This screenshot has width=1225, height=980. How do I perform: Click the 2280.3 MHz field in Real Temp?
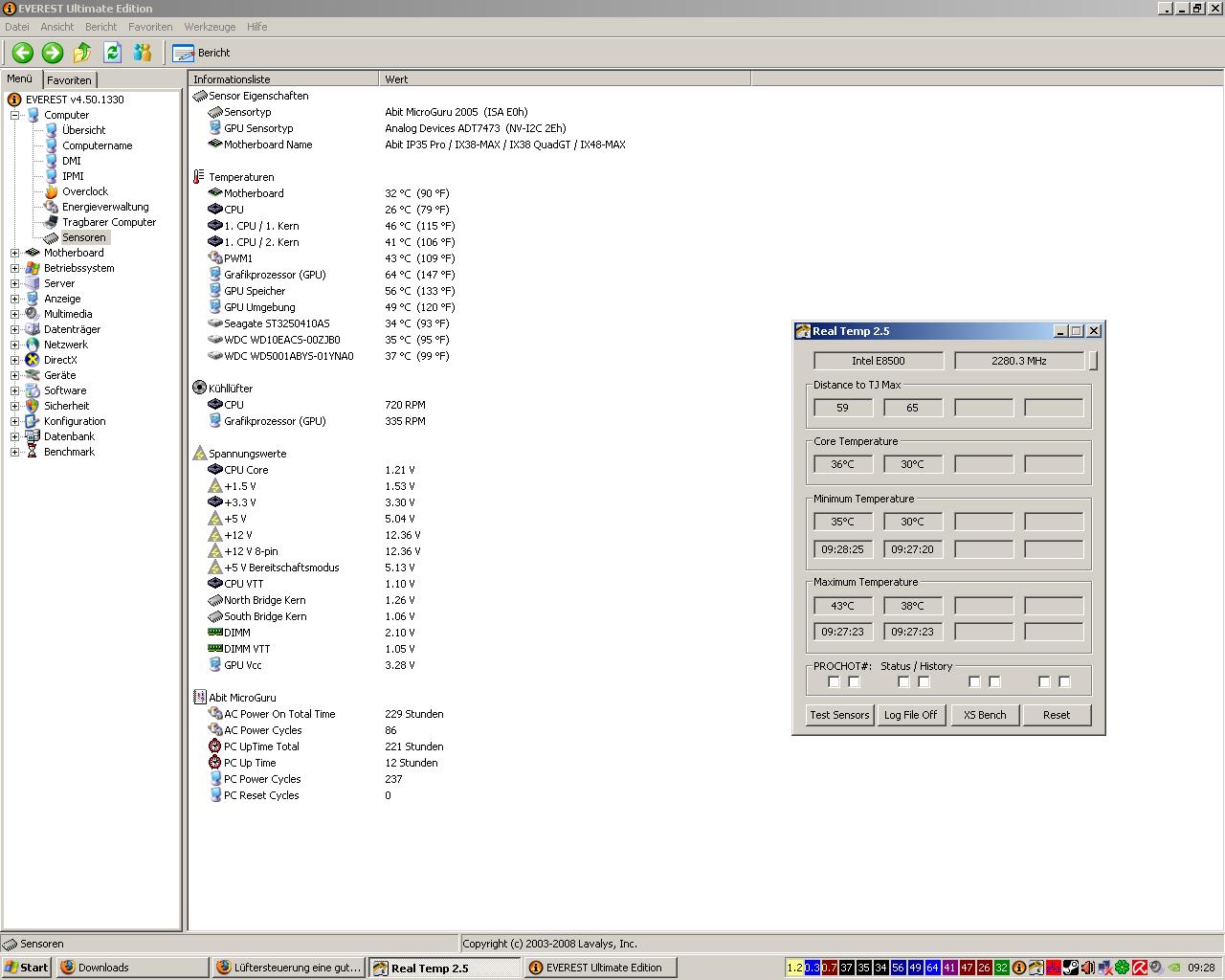click(x=1019, y=361)
